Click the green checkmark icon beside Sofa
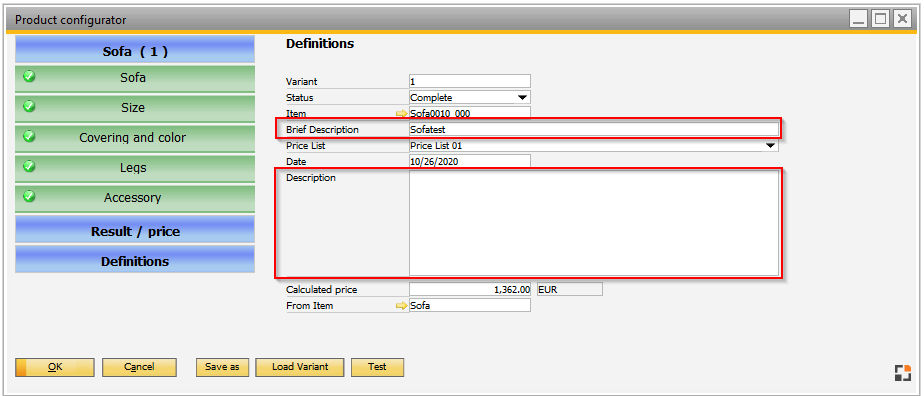Image resolution: width=924 pixels, height=396 pixels. point(29,77)
